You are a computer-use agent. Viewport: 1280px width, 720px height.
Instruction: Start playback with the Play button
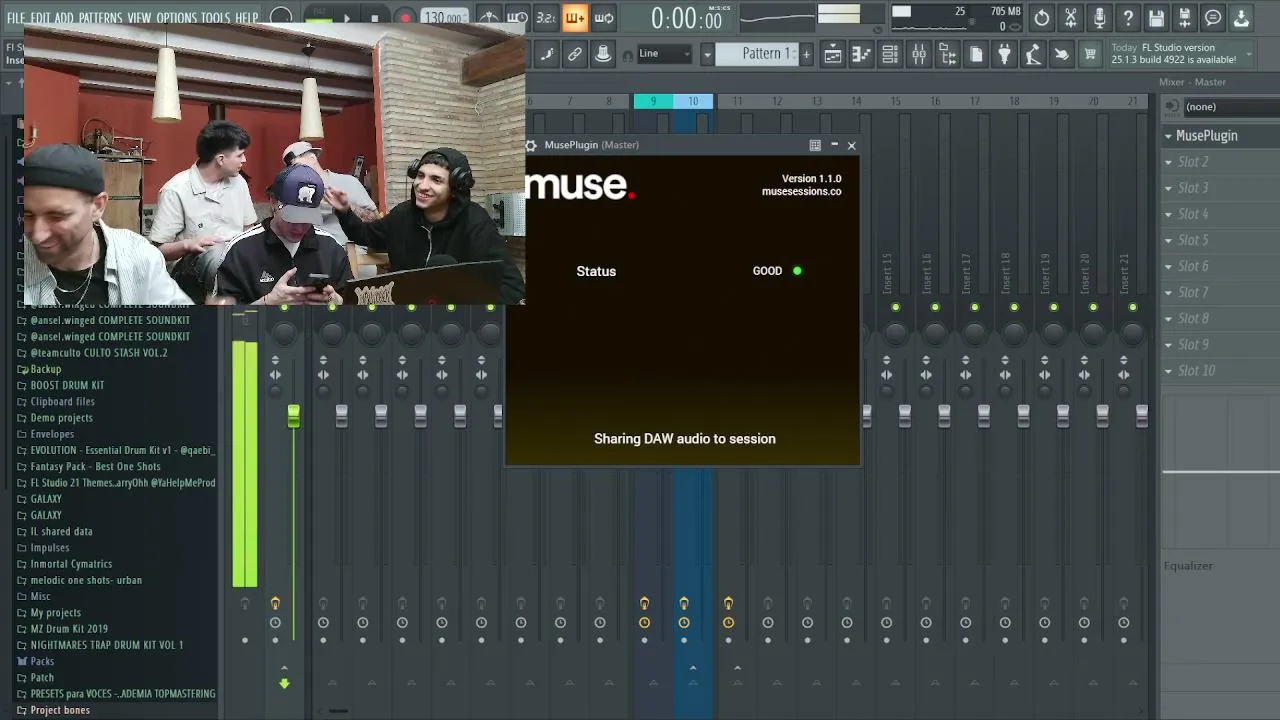coord(346,17)
